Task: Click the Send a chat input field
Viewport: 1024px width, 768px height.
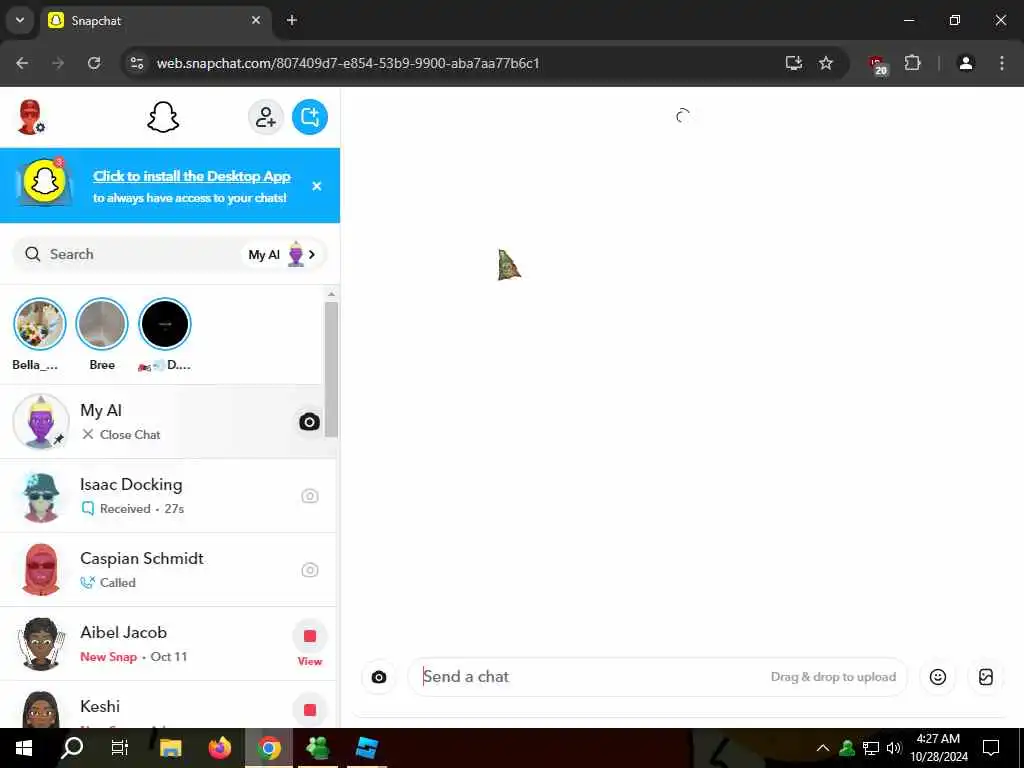Action: click(657, 677)
